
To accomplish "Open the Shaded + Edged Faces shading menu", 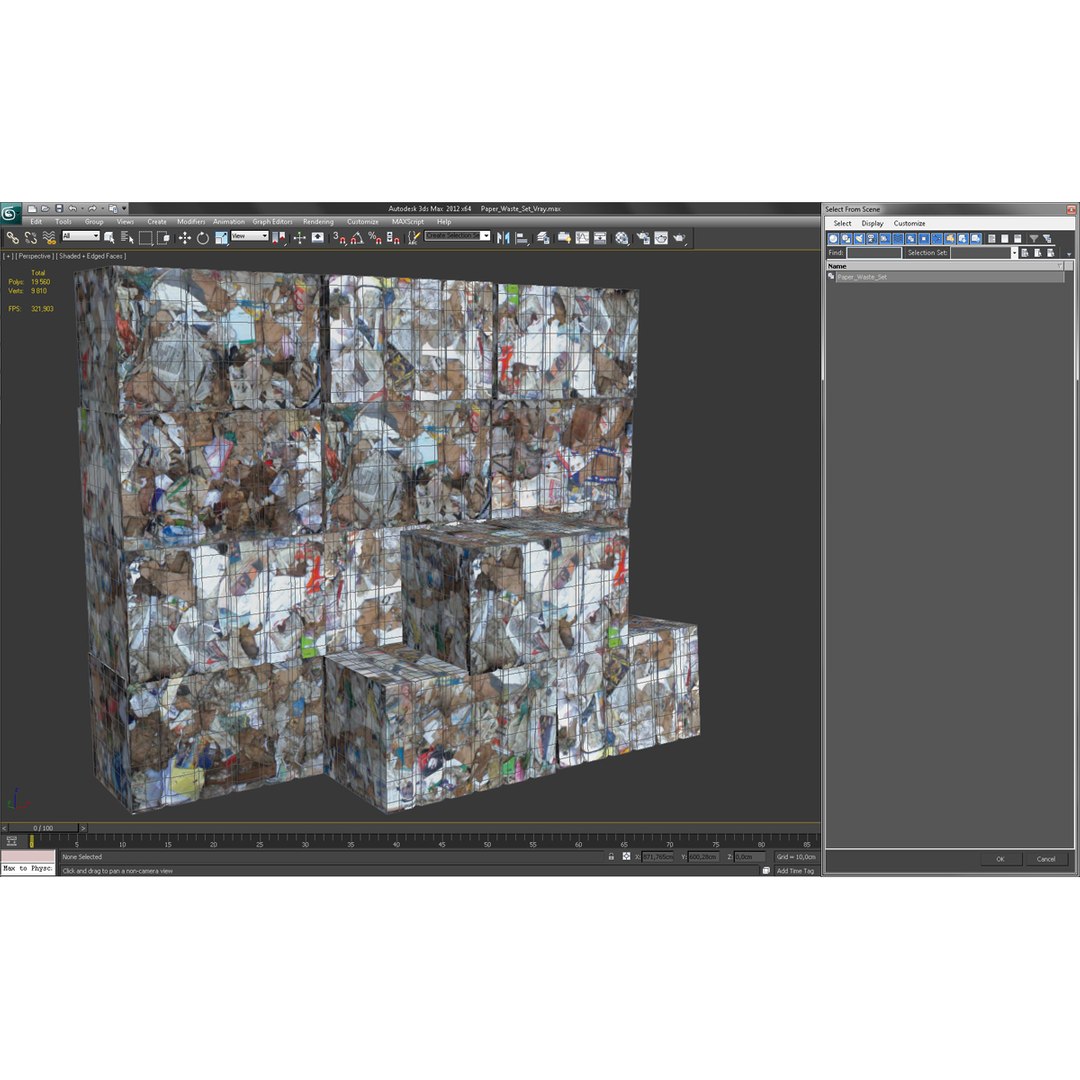I will (x=90, y=256).
